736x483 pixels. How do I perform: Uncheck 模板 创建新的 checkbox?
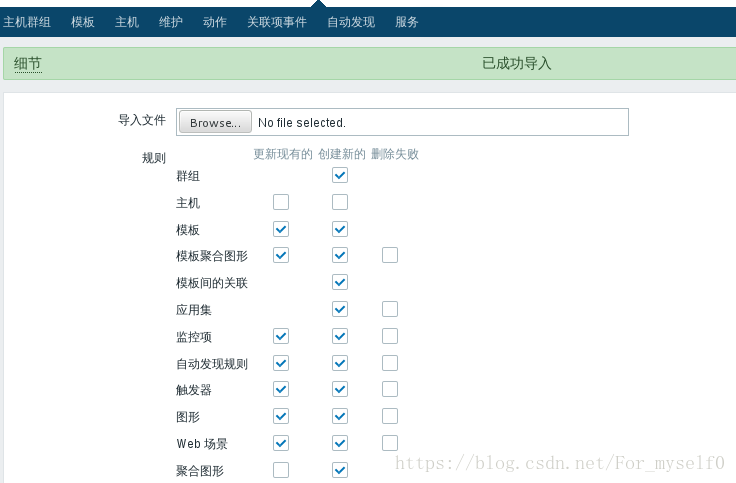[340, 229]
